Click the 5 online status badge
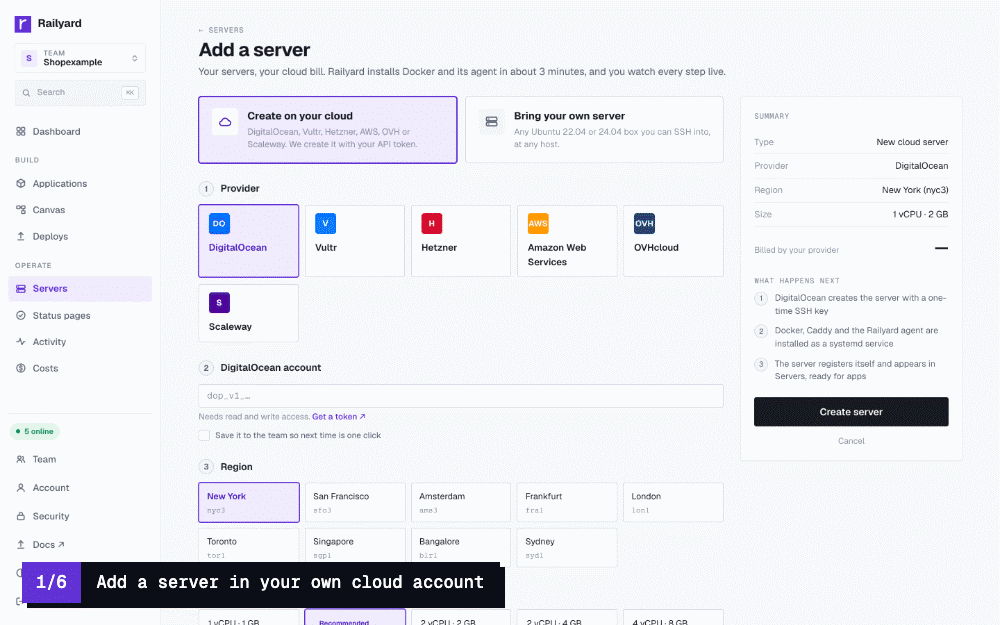The height and width of the screenshot is (625, 1000). [x=34, y=432]
